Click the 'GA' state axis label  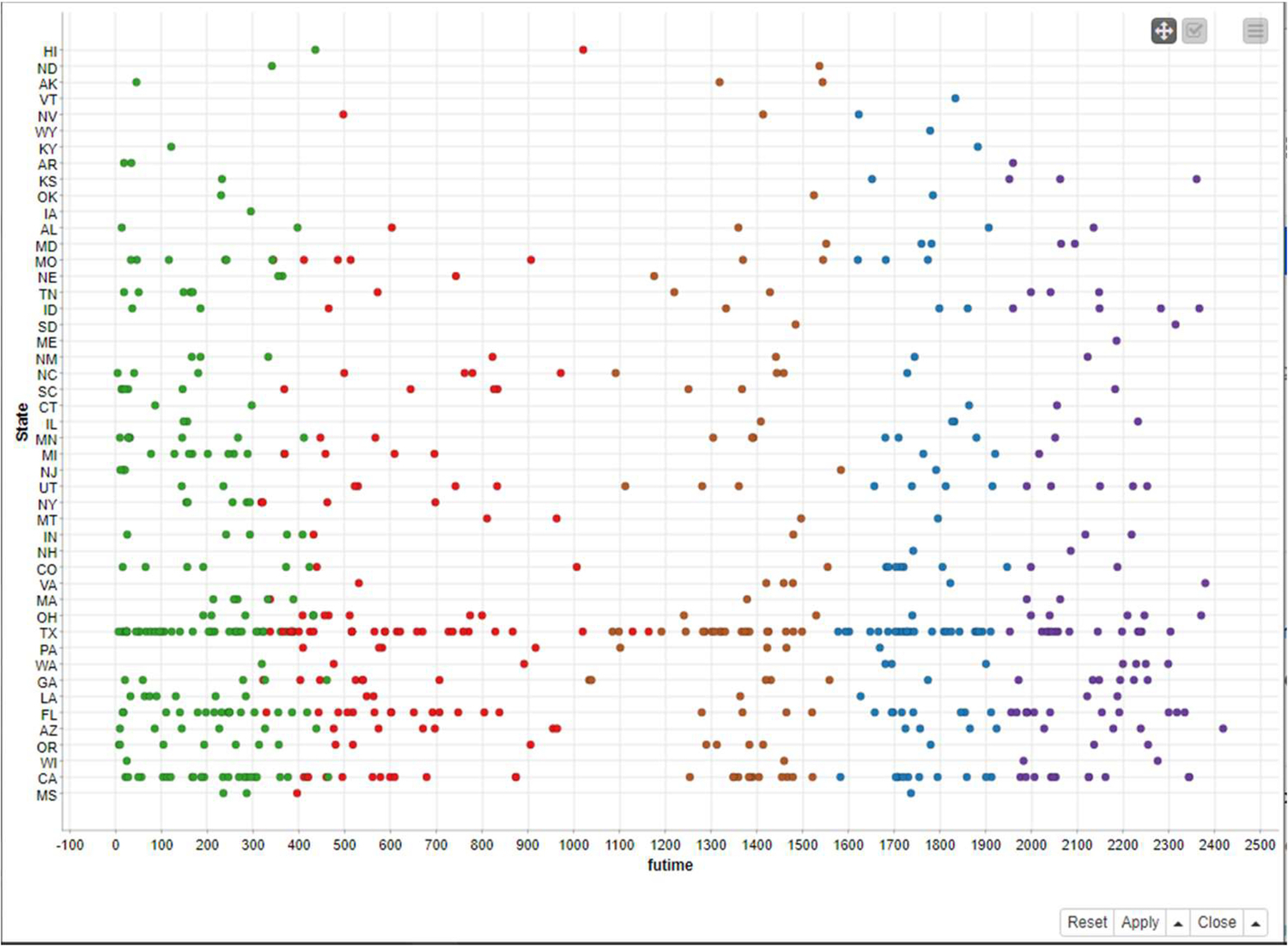47,683
